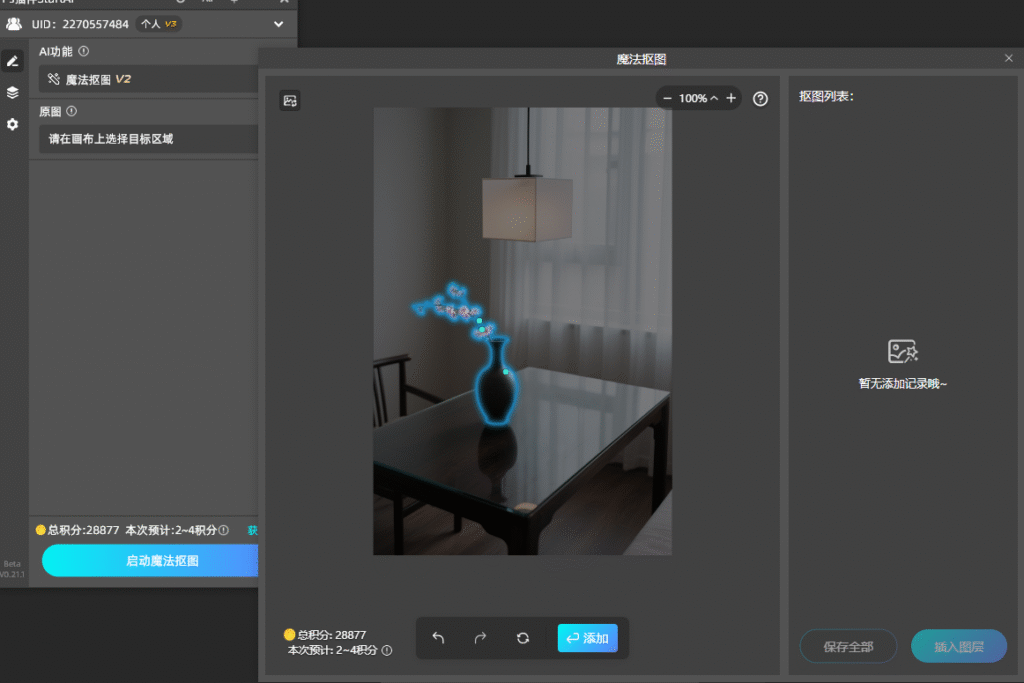The height and width of the screenshot is (683, 1024).
Task: Click info icon next to AI功能
Action: (x=84, y=51)
